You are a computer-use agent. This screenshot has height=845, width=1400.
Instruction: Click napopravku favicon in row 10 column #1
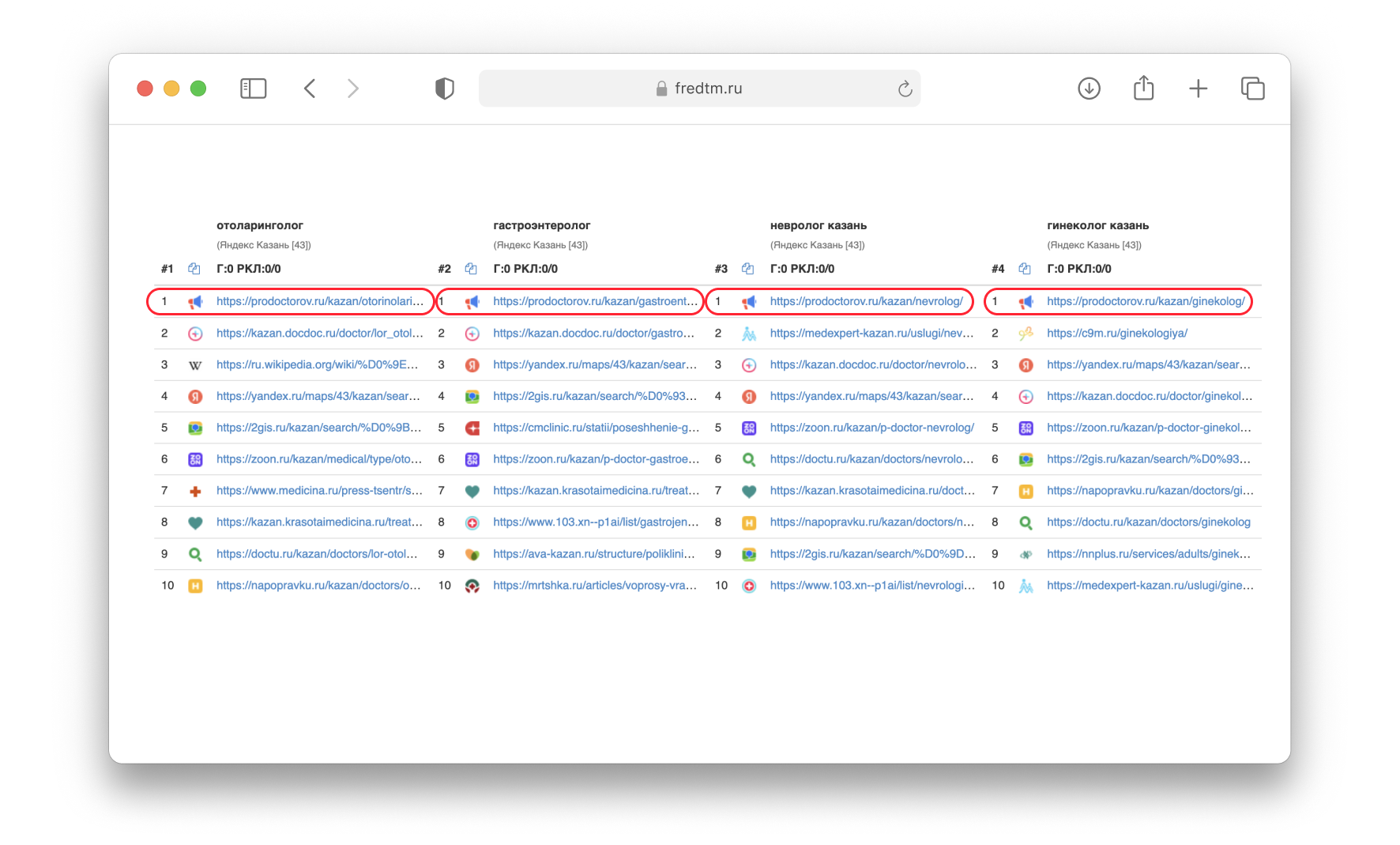click(x=195, y=586)
